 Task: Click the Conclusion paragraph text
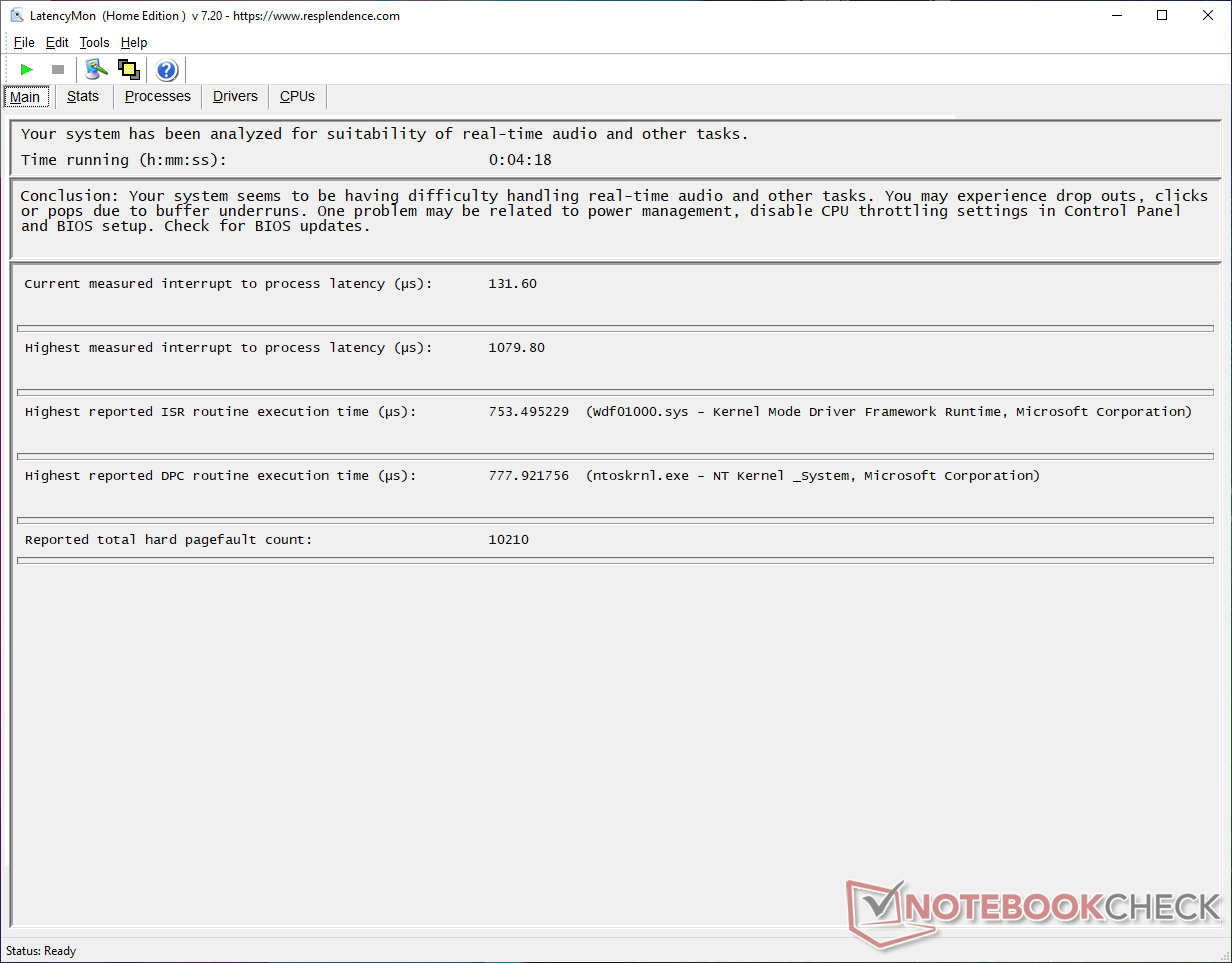point(614,211)
